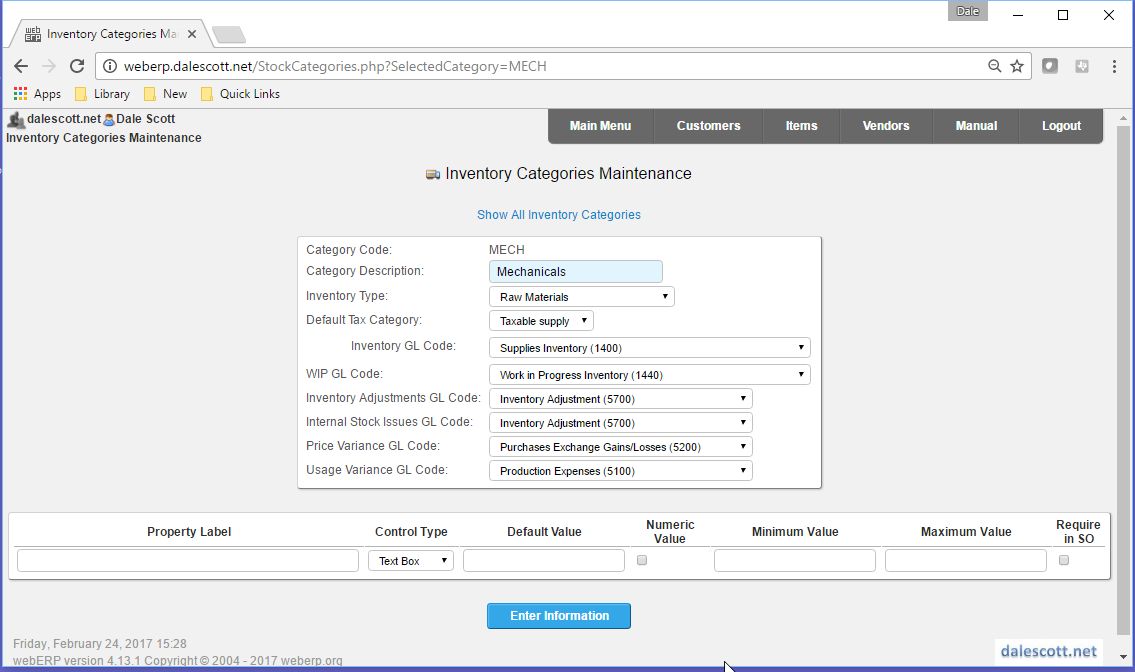
Task: Open the Chrome three-dot menu
Action: click(1117, 65)
